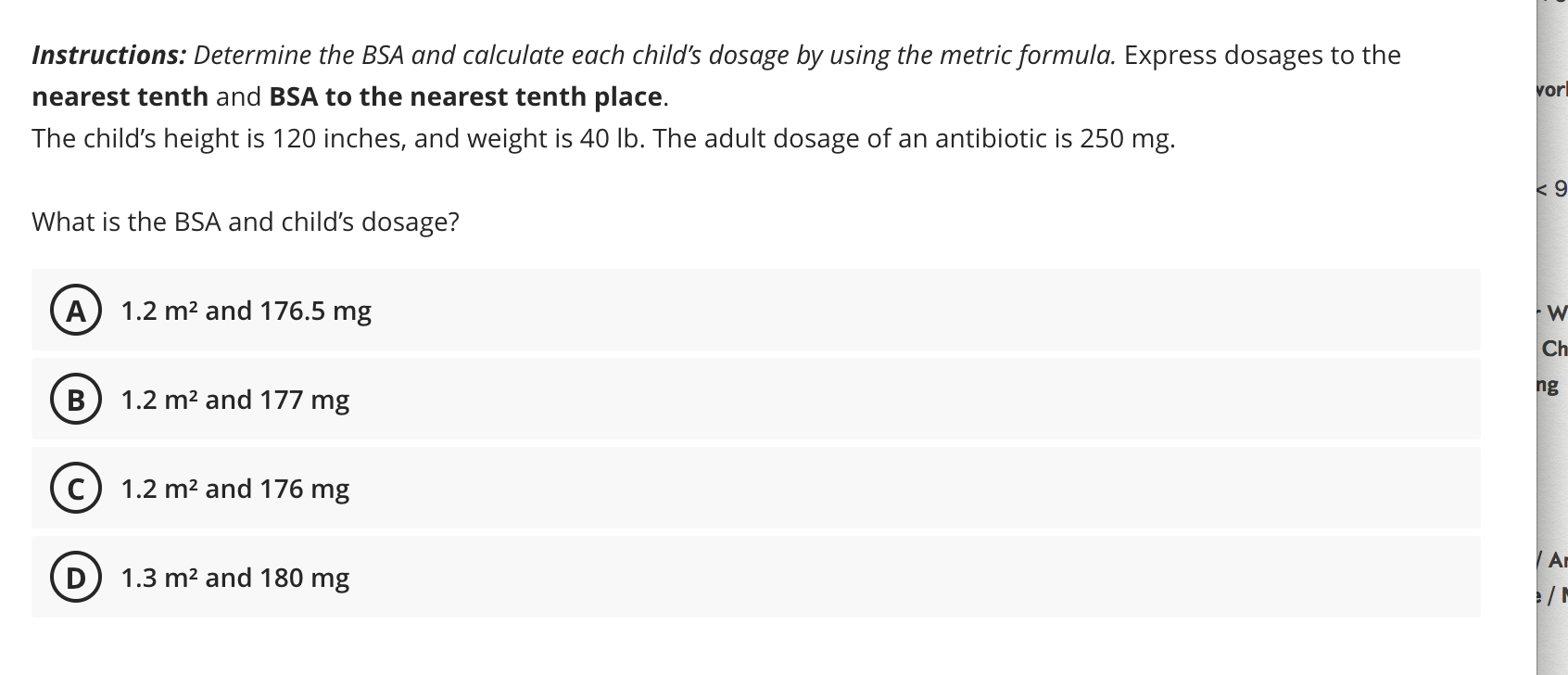The height and width of the screenshot is (675, 1568).
Task: Select answer '1.2 m² and 177 mg'
Action: click(234, 400)
